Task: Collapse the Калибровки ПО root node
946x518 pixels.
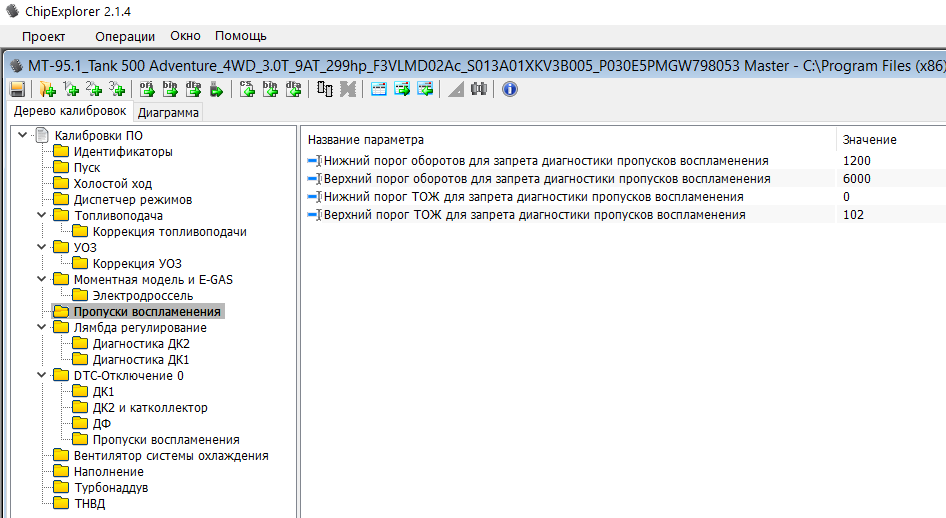Action: click(22, 135)
